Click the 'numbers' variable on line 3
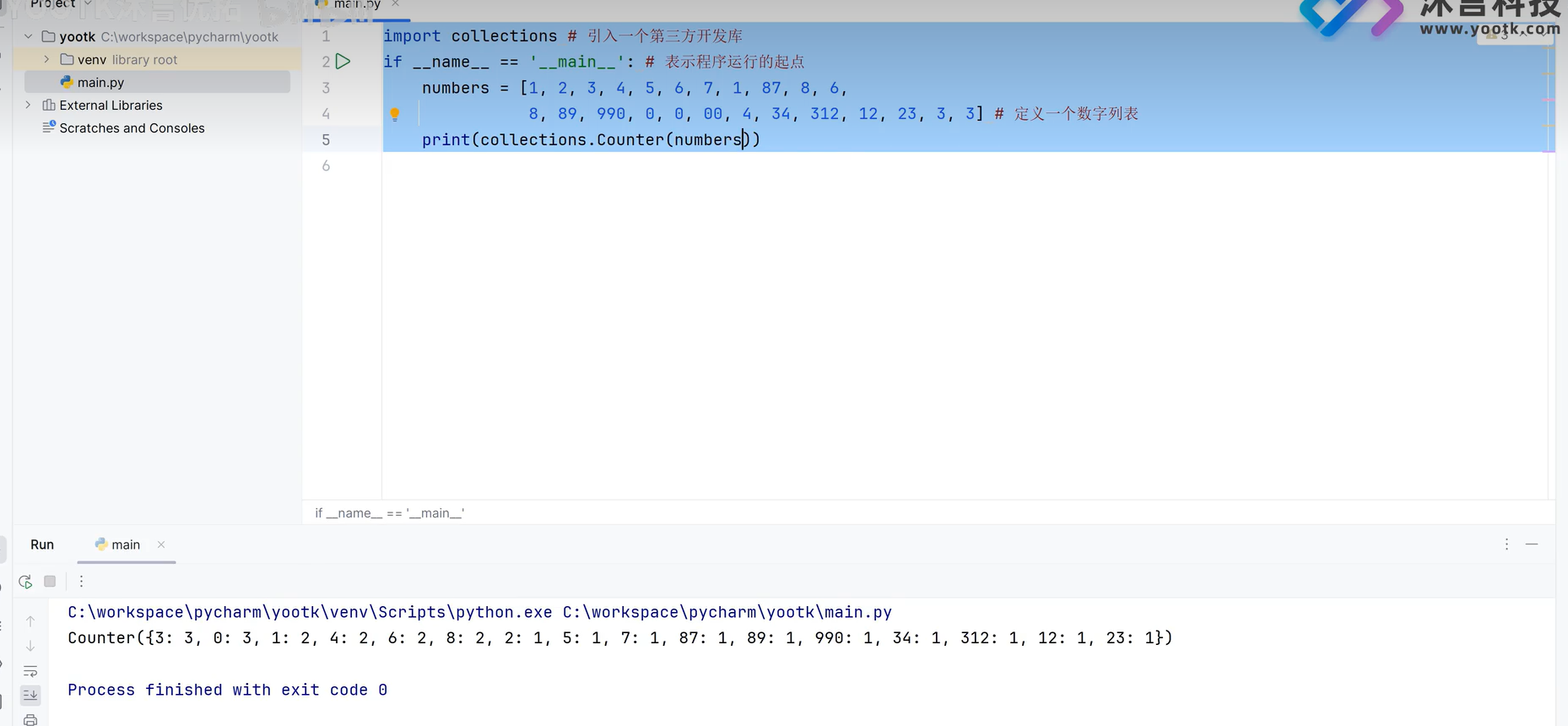Viewport: 1568px width, 726px height. [x=456, y=88]
